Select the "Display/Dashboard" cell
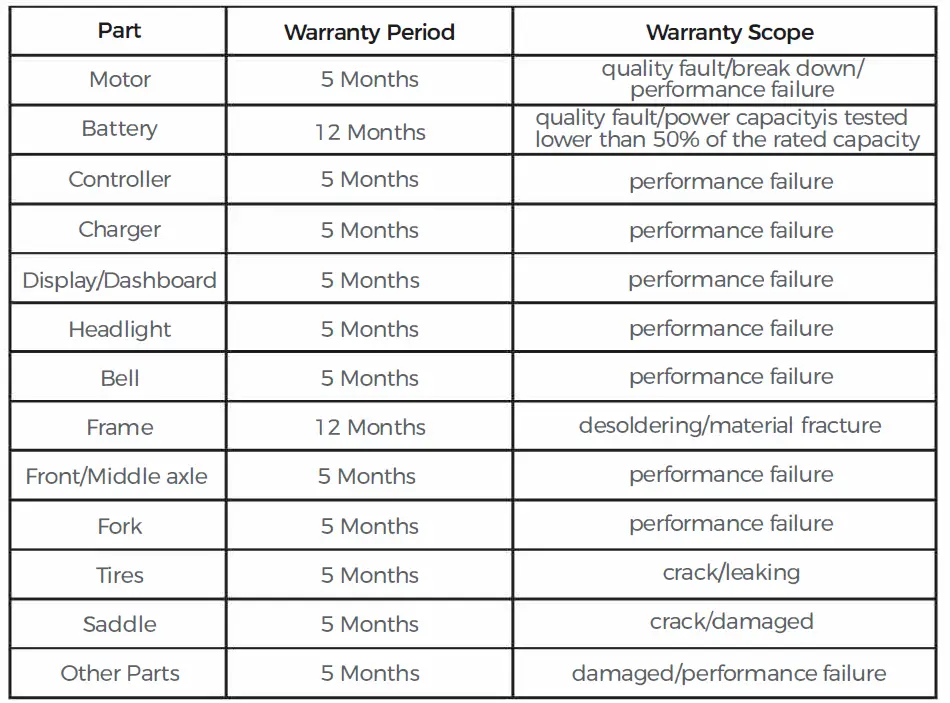950x703 pixels. pyautogui.click(x=119, y=280)
